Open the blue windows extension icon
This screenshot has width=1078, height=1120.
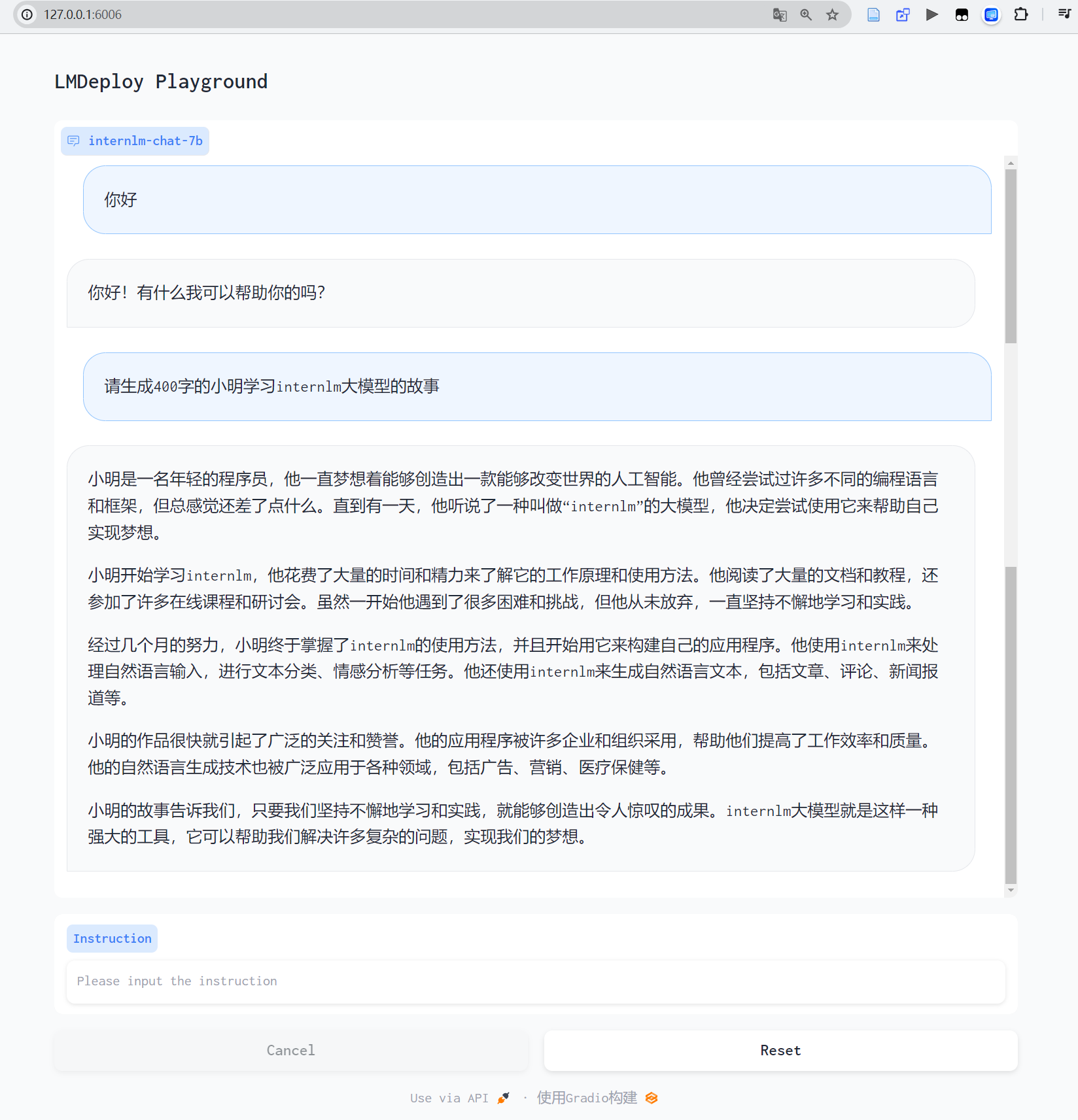(903, 14)
